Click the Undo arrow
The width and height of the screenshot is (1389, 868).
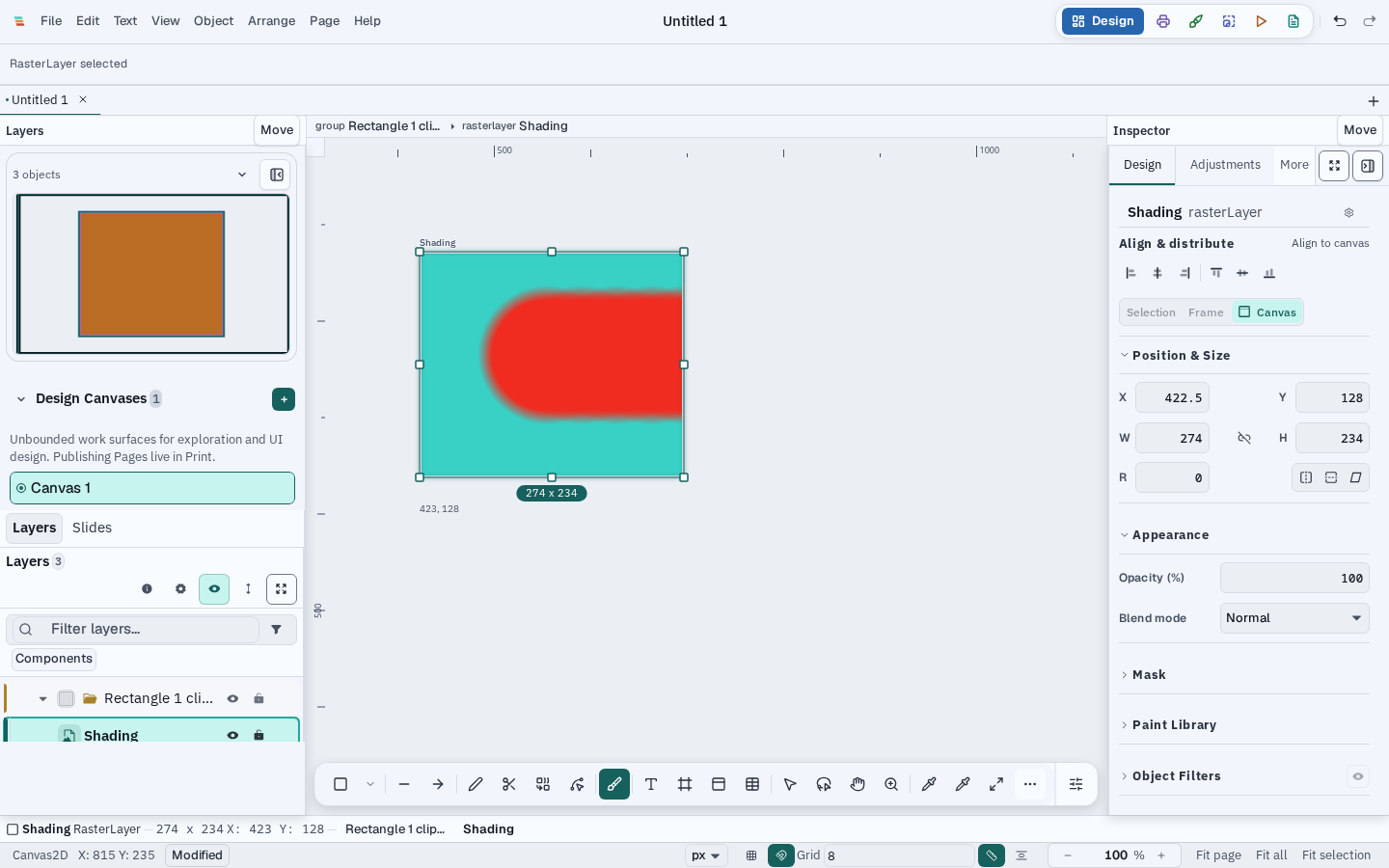coord(1340,21)
